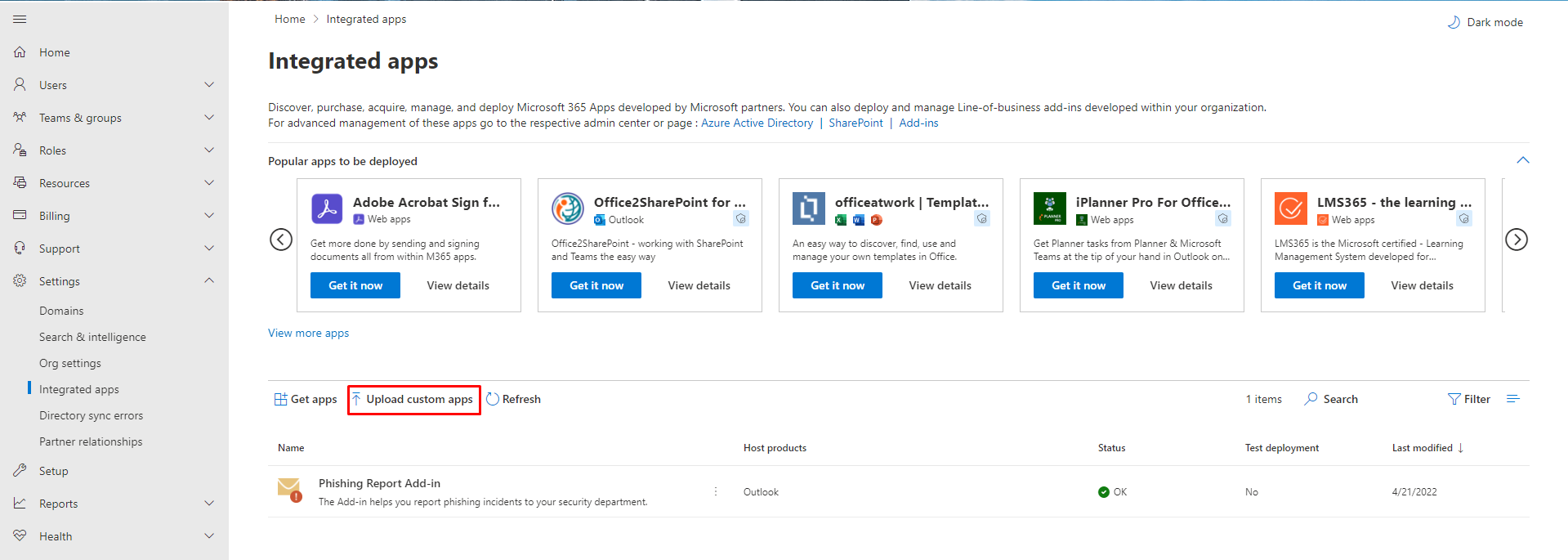The image size is (1568, 560).
Task: Sort by Last modified column
Action: tap(1428, 448)
